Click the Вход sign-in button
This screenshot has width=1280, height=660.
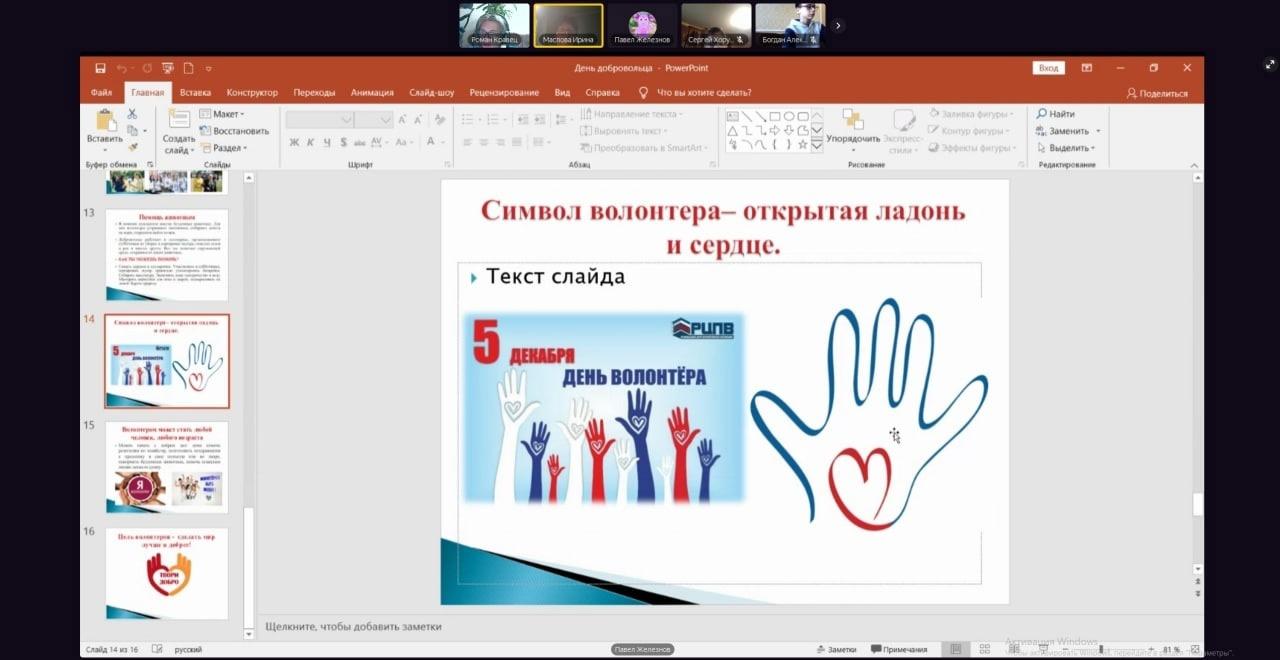(x=1048, y=68)
